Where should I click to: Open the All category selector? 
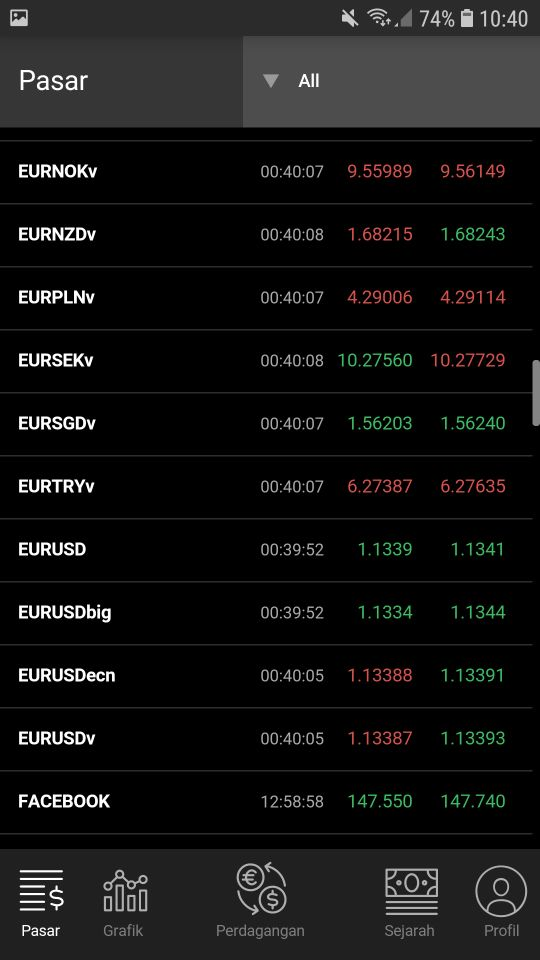click(x=391, y=81)
